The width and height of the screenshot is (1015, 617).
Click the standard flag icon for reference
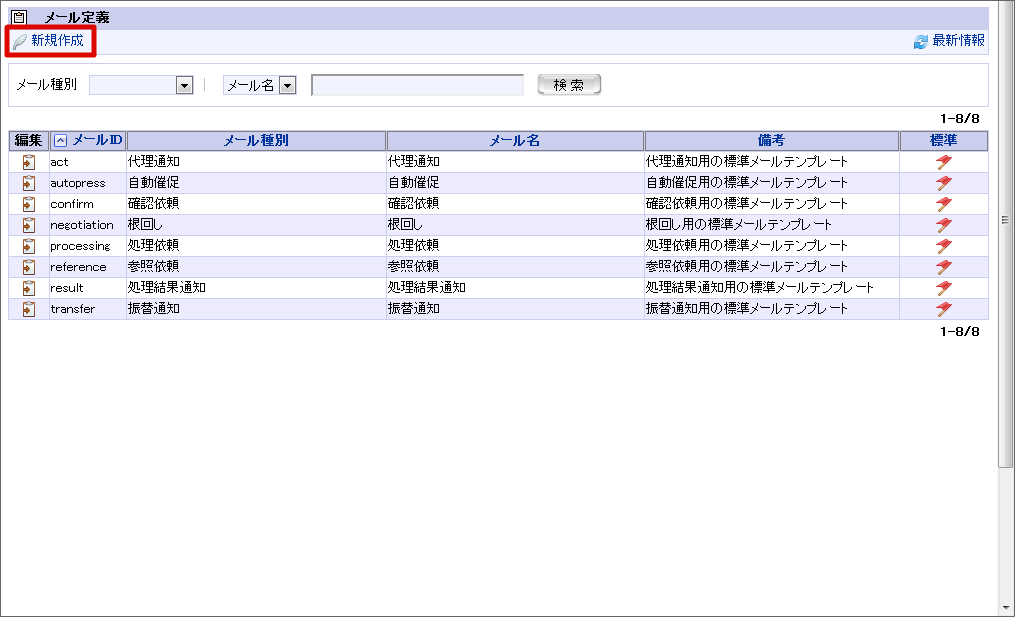[x=944, y=267]
